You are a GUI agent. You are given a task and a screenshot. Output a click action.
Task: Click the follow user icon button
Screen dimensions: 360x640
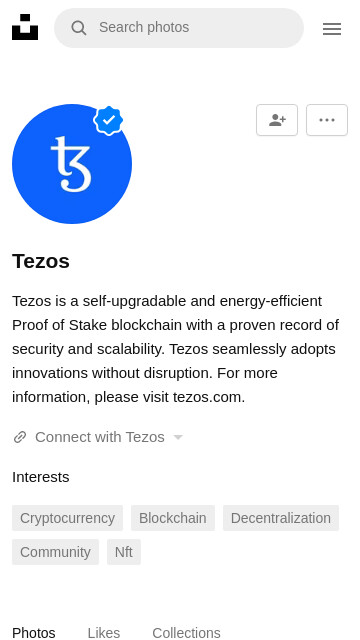(277, 120)
